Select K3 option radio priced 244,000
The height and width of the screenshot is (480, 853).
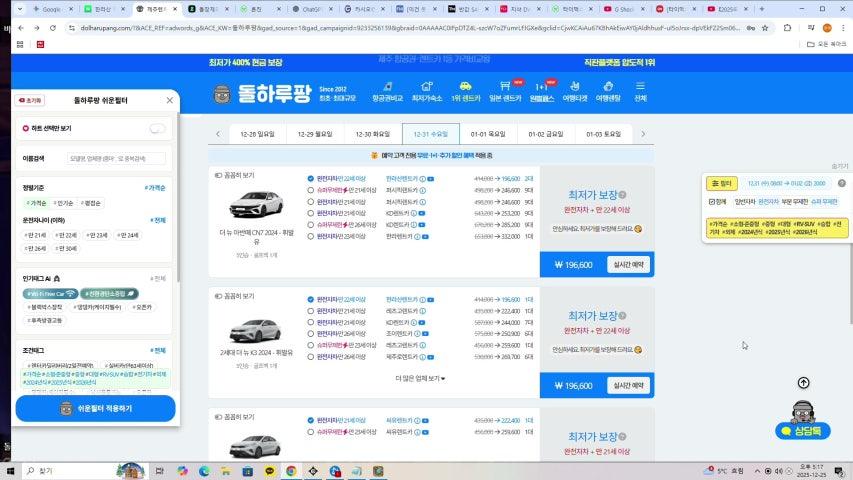[x=311, y=323]
